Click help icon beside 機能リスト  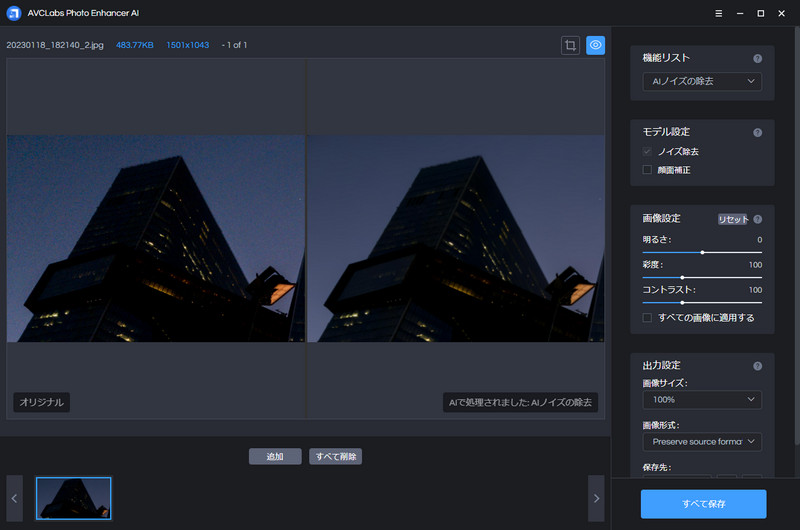pos(757,59)
